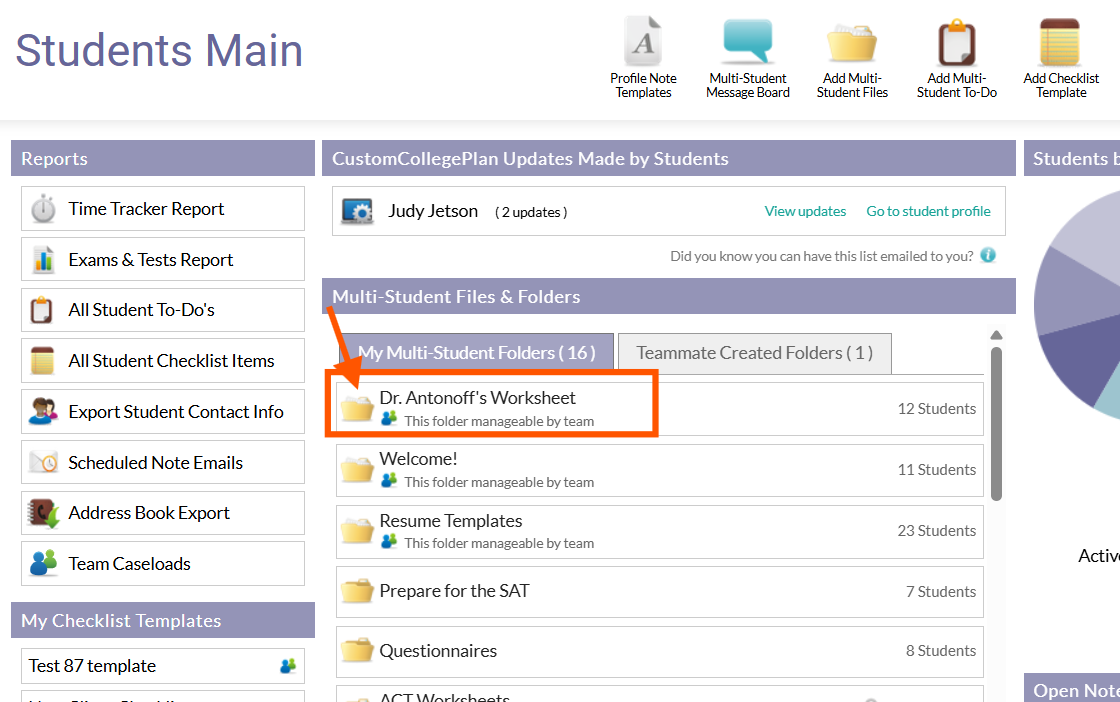Select My Multi-Student Folders tab
This screenshot has height=702, width=1120.
pos(476,353)
